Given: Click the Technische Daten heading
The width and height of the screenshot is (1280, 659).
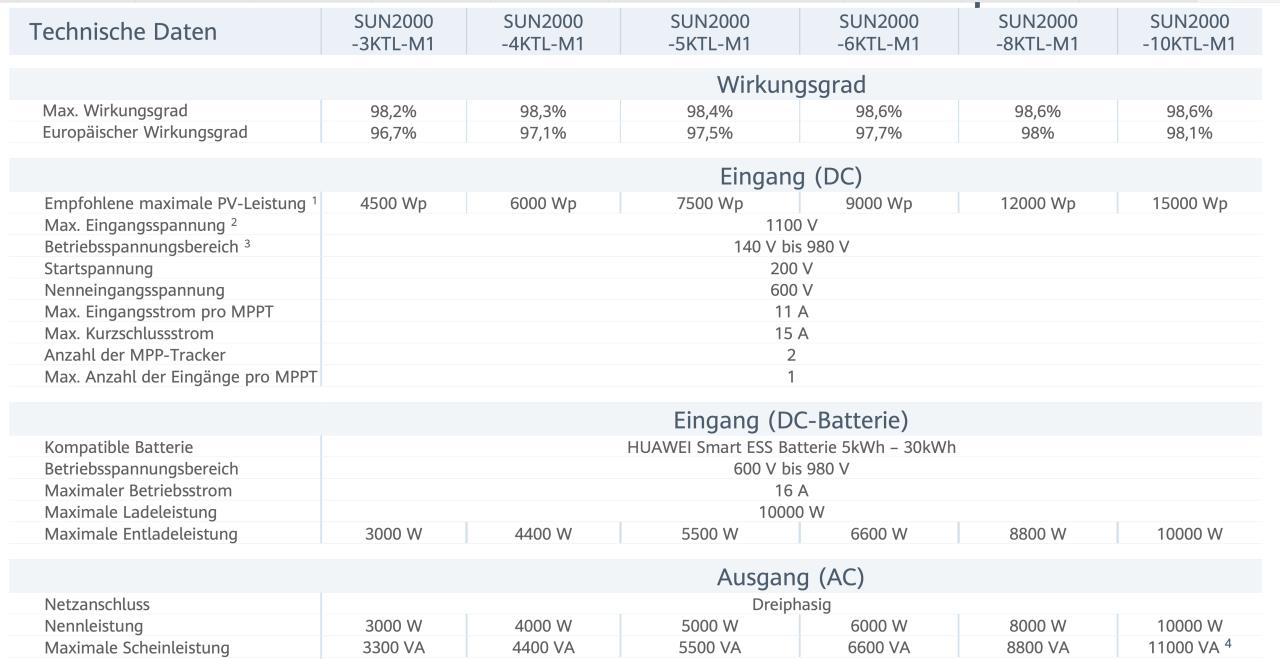Looking at the screenshot, I should 123,31.
